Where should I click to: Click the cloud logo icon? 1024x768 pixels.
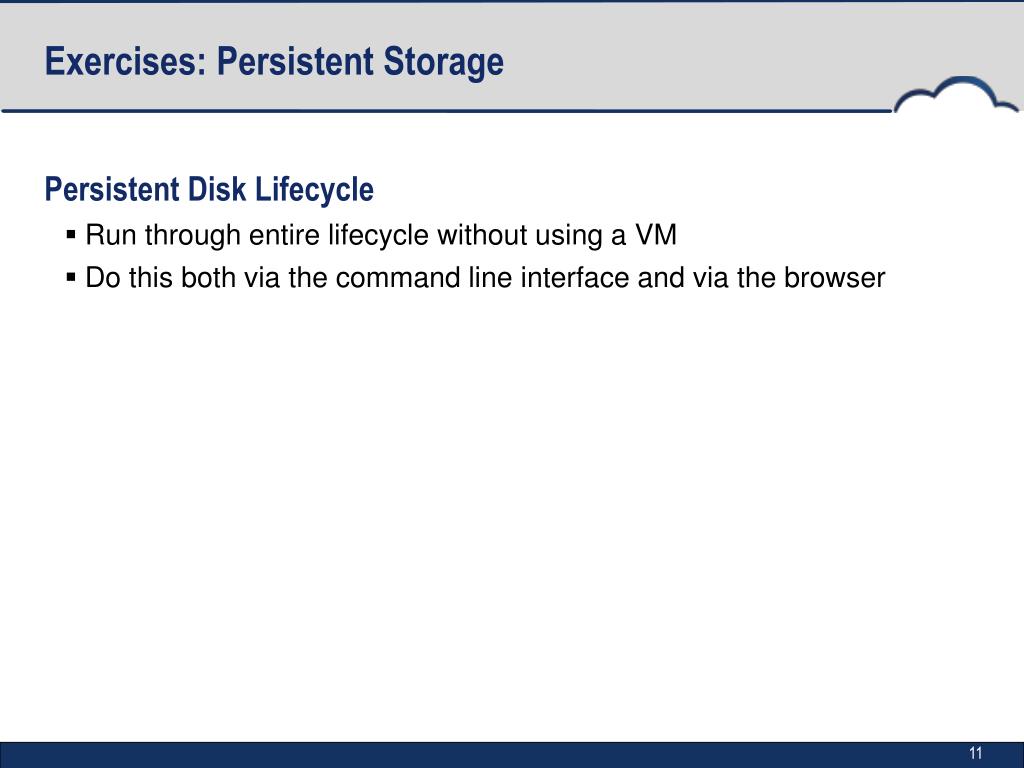[955, 95]
